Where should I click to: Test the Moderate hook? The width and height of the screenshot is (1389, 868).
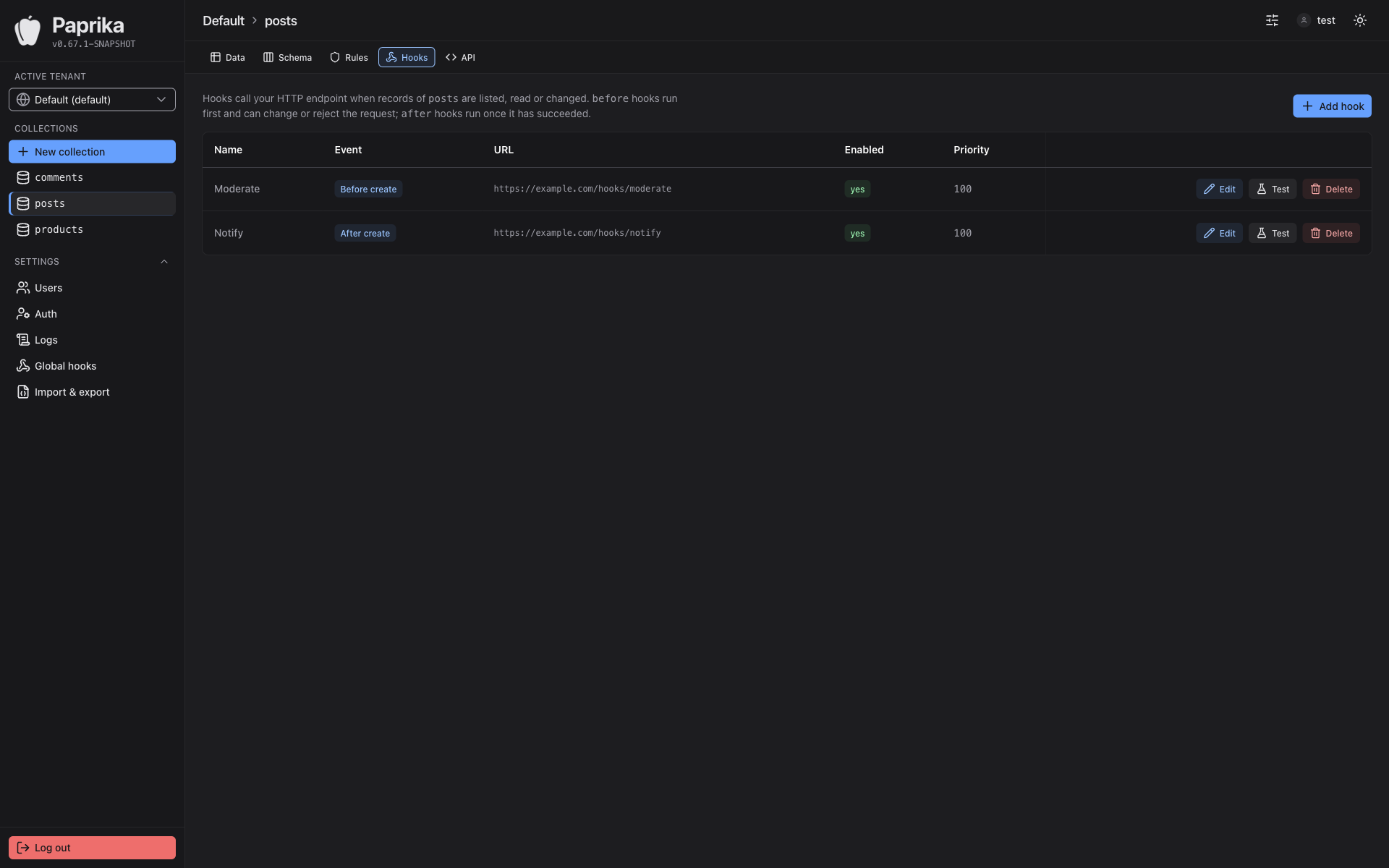pyautogui.click(x=1273, y=189)
